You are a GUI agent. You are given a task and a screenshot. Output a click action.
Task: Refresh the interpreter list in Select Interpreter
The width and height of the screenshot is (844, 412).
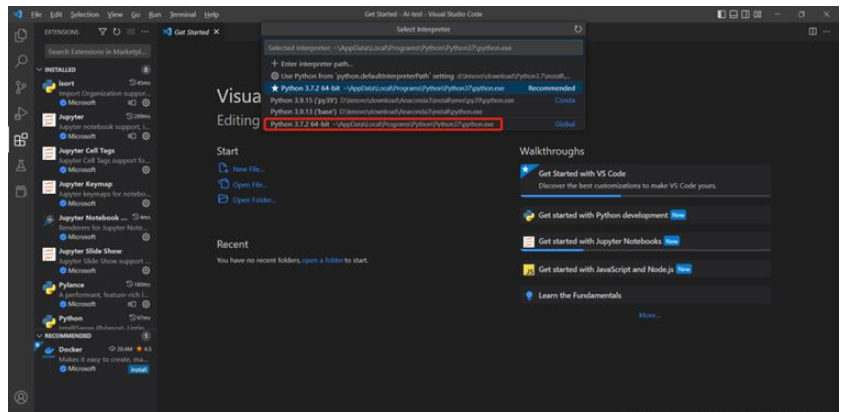(578, 29)
